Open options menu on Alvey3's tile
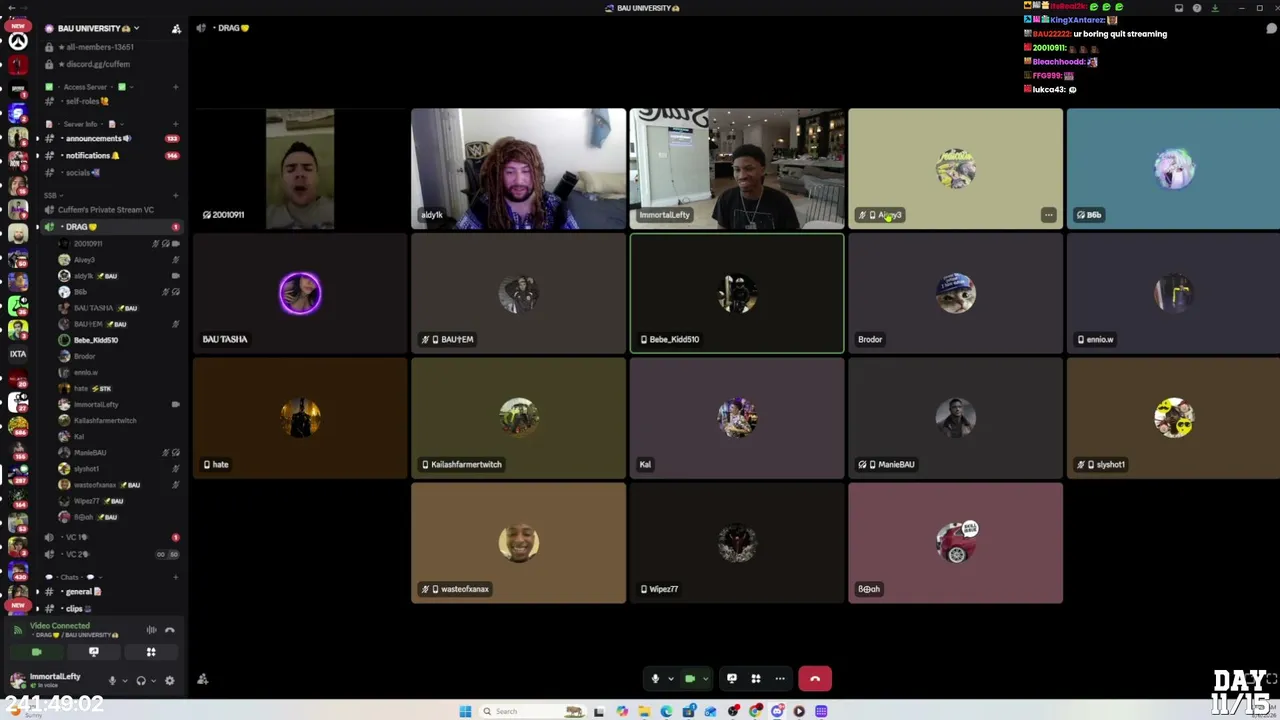Screen dimensions: 1280x720 coord(1048,215)
